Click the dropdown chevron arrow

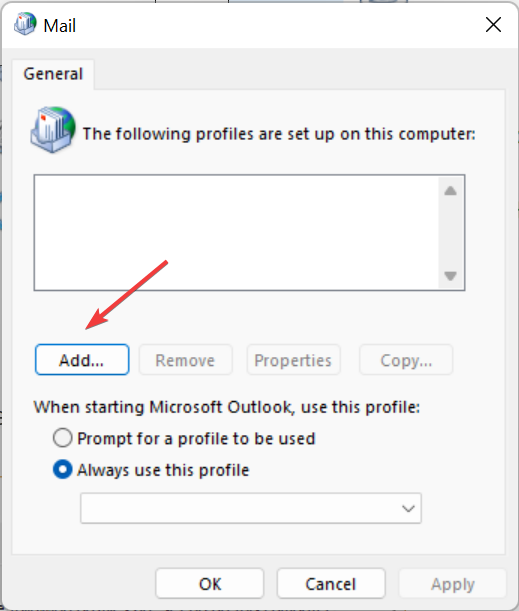click(408, 509)
